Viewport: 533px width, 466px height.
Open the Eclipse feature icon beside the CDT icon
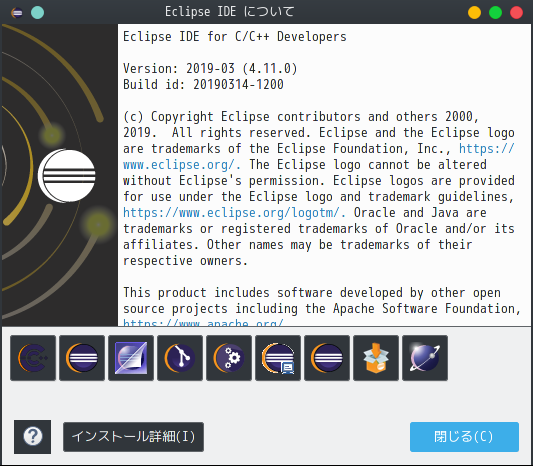pyautogui.click(x=82, y=358)
